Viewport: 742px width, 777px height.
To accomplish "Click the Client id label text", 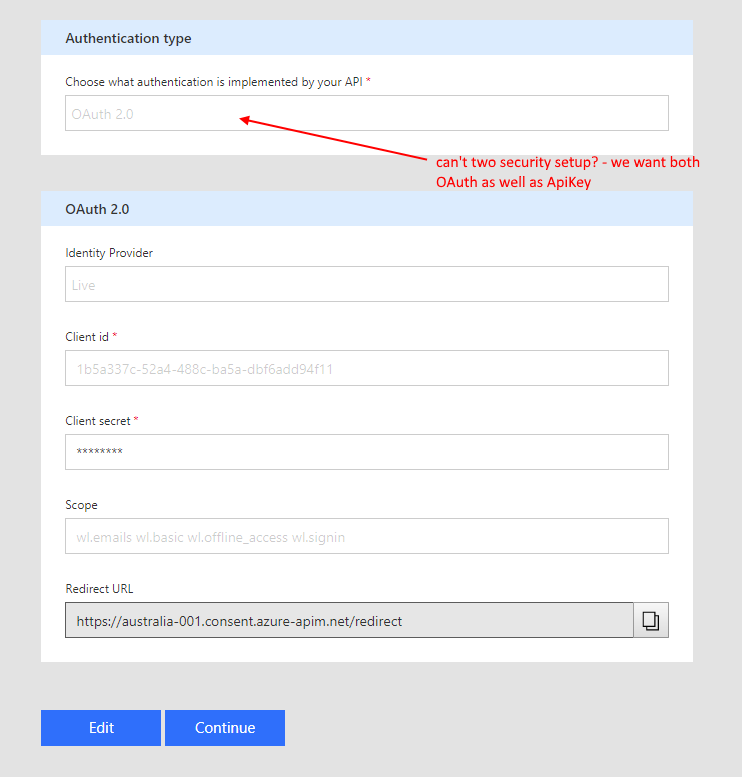I will tap(87, 337).
